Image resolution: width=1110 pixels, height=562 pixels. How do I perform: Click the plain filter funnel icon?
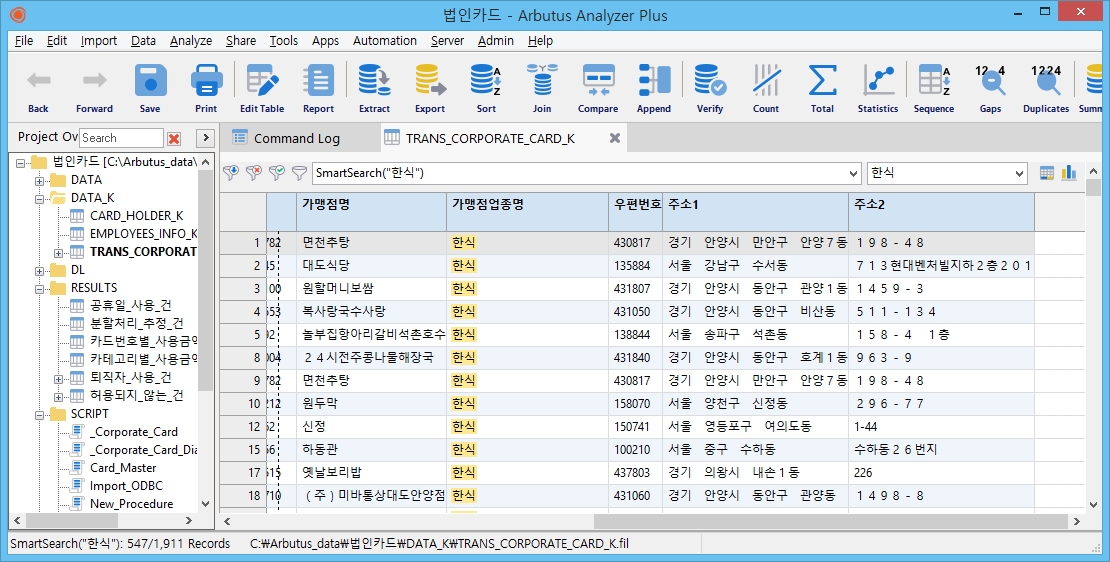[x=299, y=173]
